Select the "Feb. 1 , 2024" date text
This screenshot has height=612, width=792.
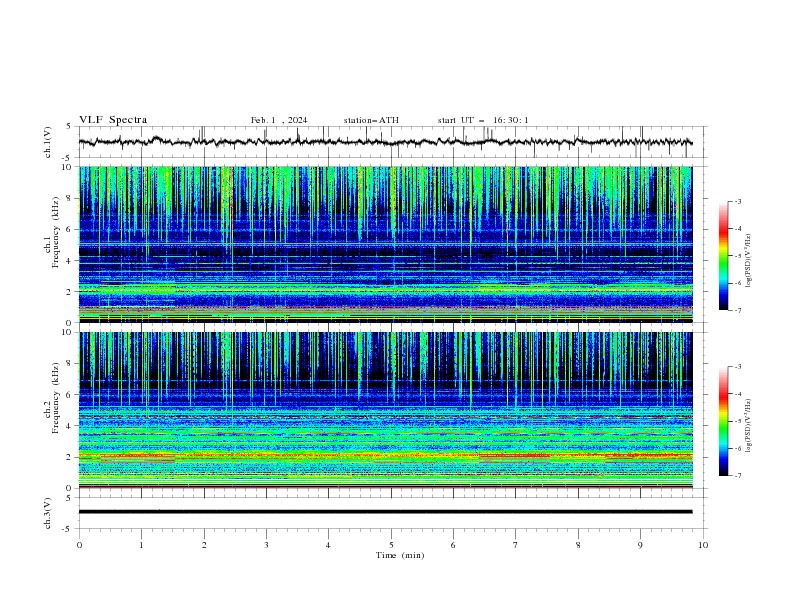[x=279, y=120]
